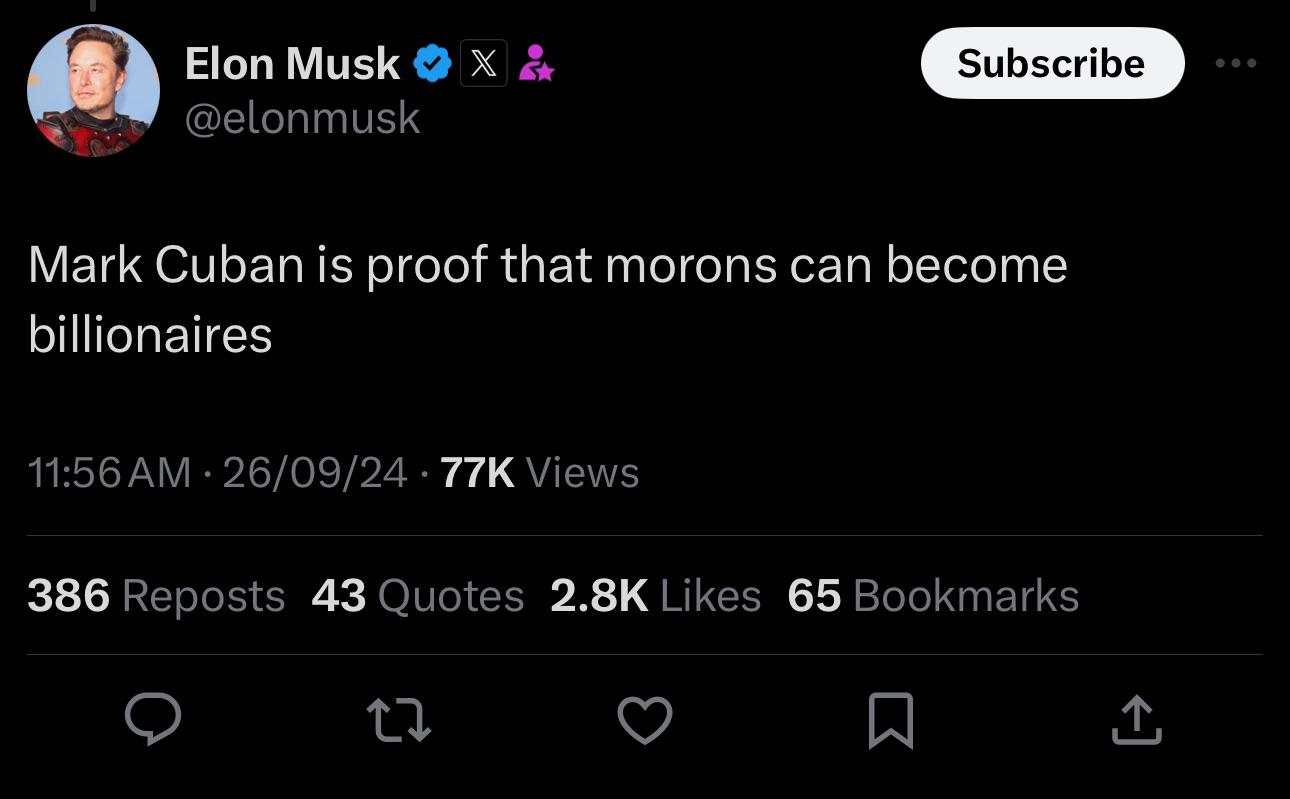
Task: Repost the tweet using the repost icon
Action: pyautogui.click(x=399, y=720)
